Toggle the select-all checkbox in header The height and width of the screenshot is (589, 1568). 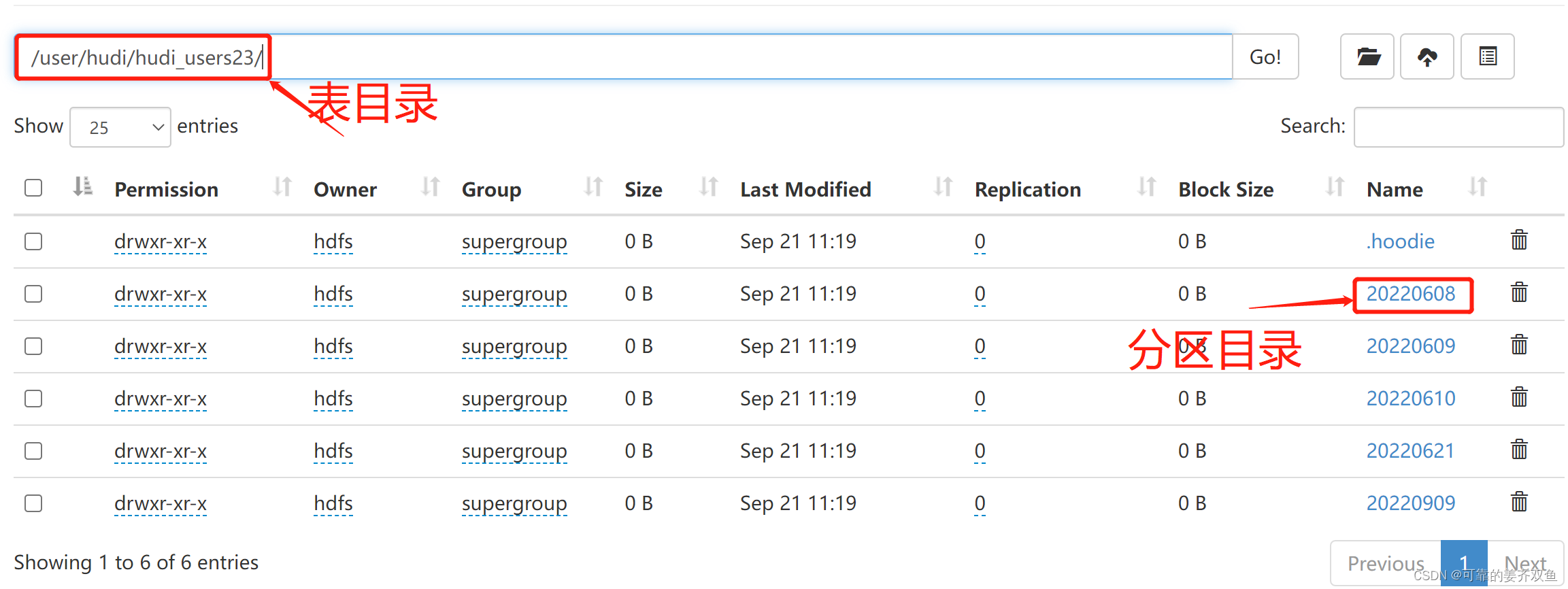33,188
